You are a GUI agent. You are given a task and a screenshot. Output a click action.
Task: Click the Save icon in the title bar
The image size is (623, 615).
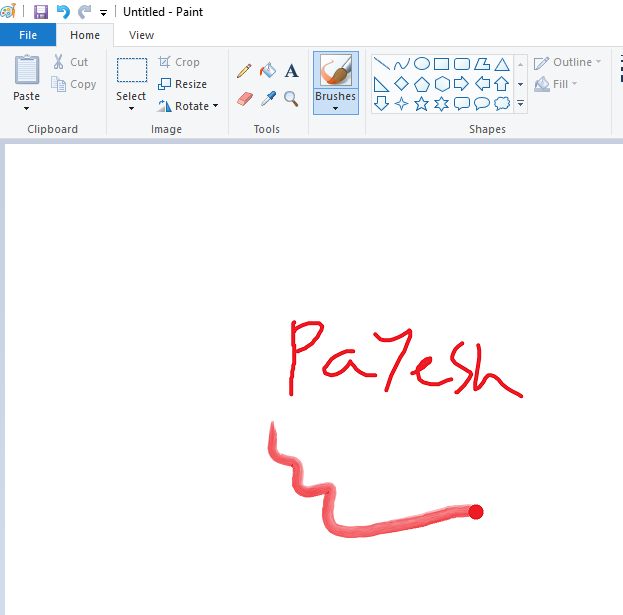click(x=41, y=12)
